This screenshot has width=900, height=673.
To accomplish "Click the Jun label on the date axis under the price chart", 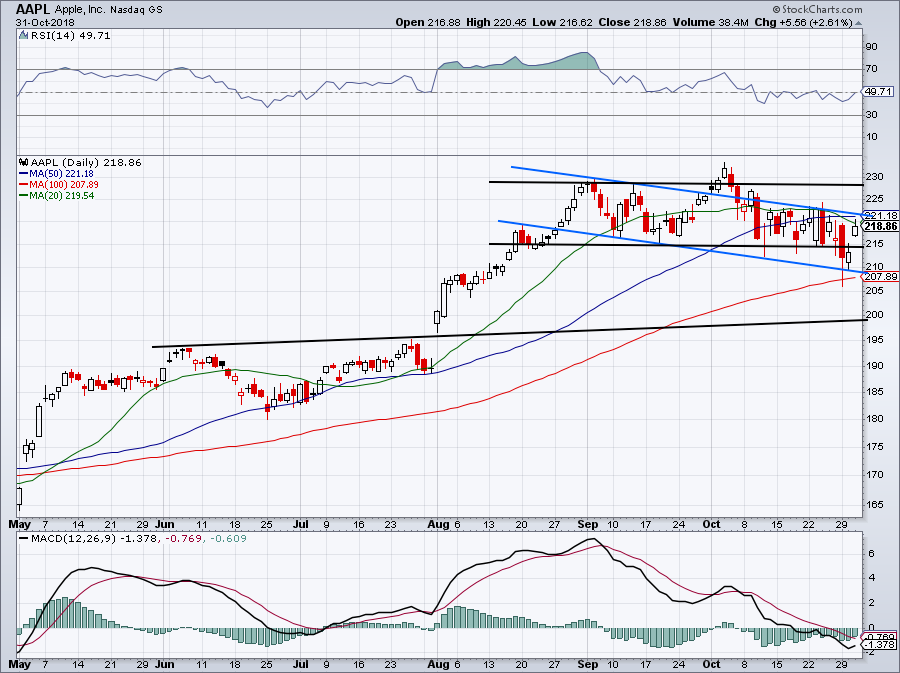I will (165, 524).
